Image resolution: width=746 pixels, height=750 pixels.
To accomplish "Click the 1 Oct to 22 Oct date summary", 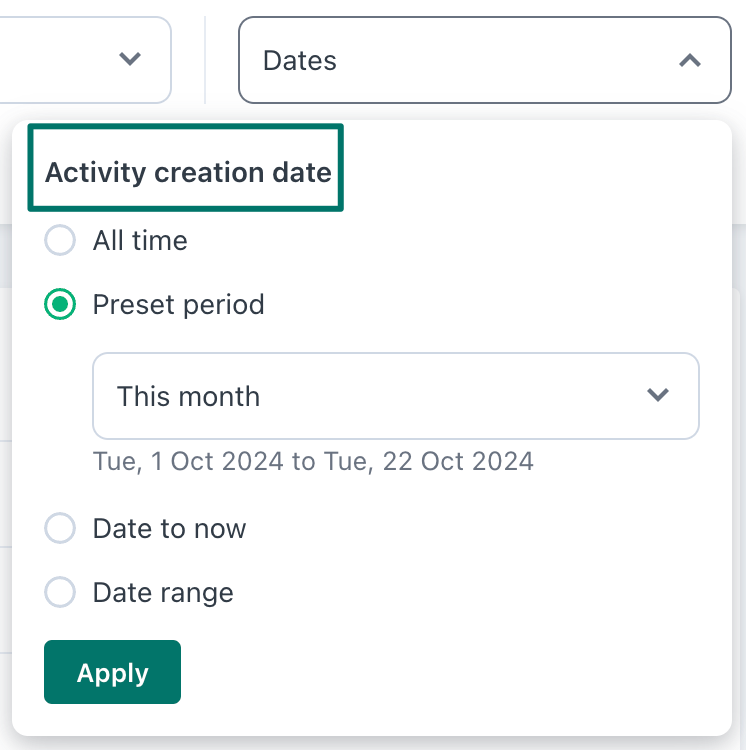I will [x=313, y=462].
